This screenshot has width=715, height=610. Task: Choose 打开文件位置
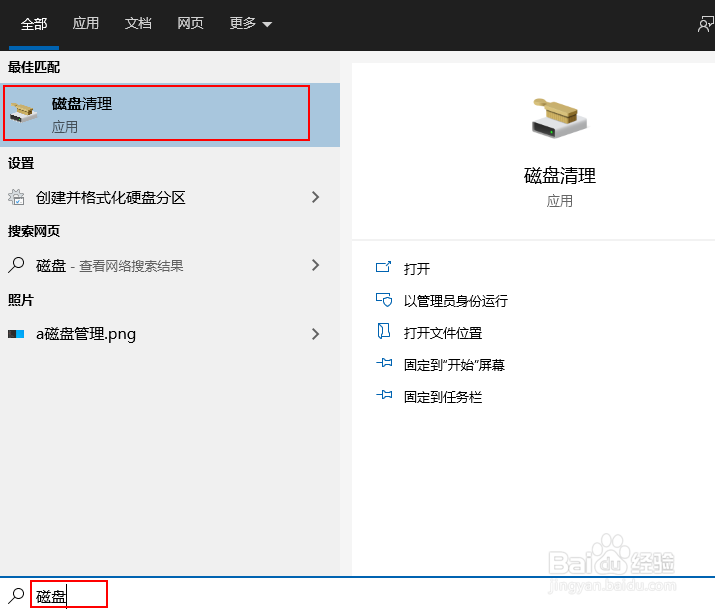pos(443,333)
